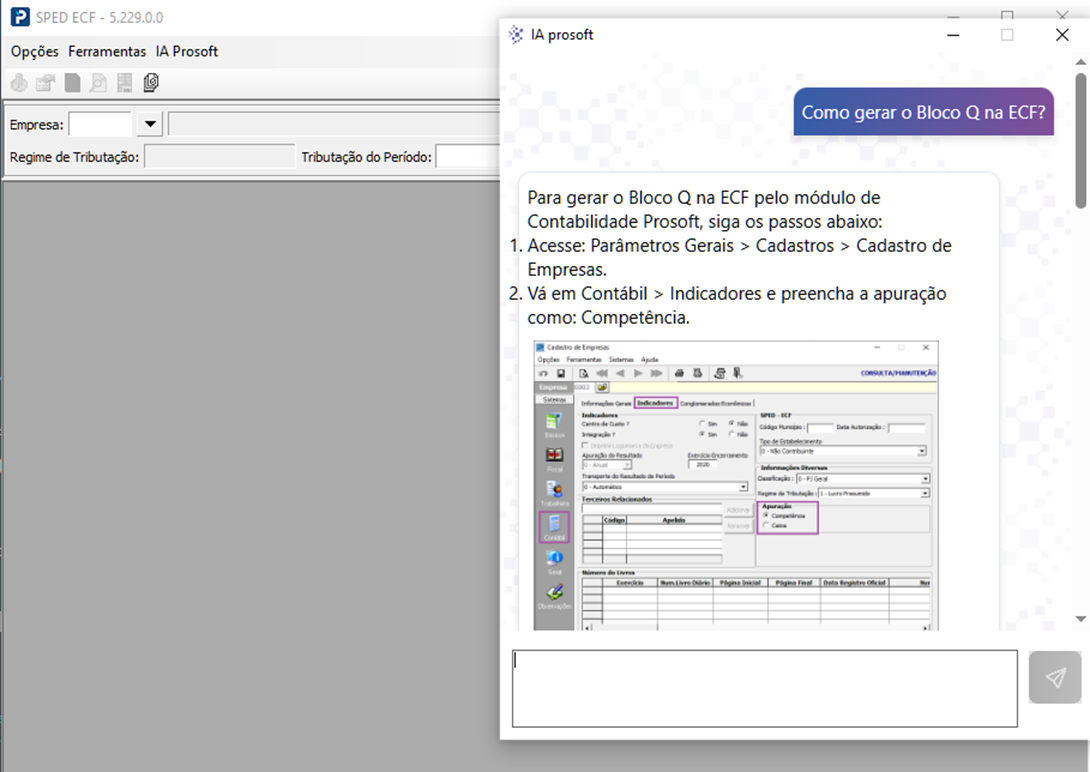Viewport: 1090px width, 772px height.
Task: Click the box-with-arrow export icon in SPED ECF toolbar
Action: (x=45, y=83)
